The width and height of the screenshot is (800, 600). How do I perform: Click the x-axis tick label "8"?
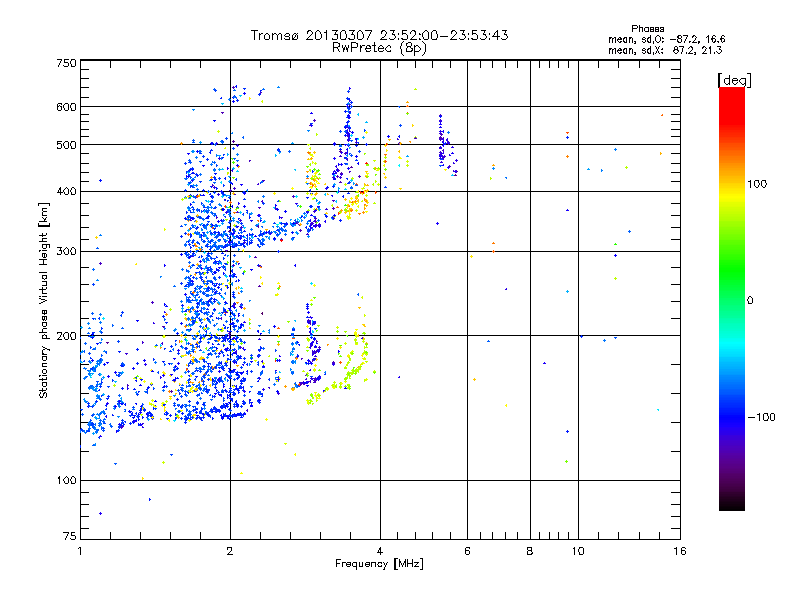[530, 551]
